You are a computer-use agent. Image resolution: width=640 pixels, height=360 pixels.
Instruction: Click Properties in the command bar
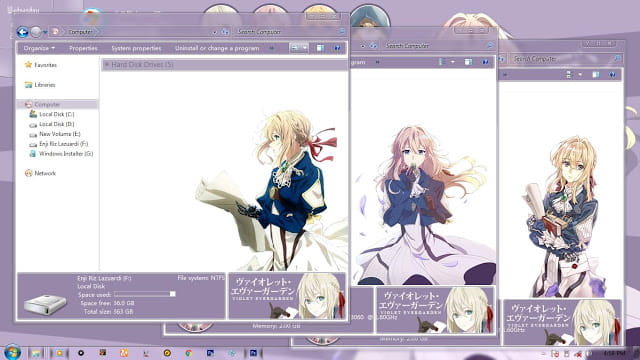[x=83, y=48]
